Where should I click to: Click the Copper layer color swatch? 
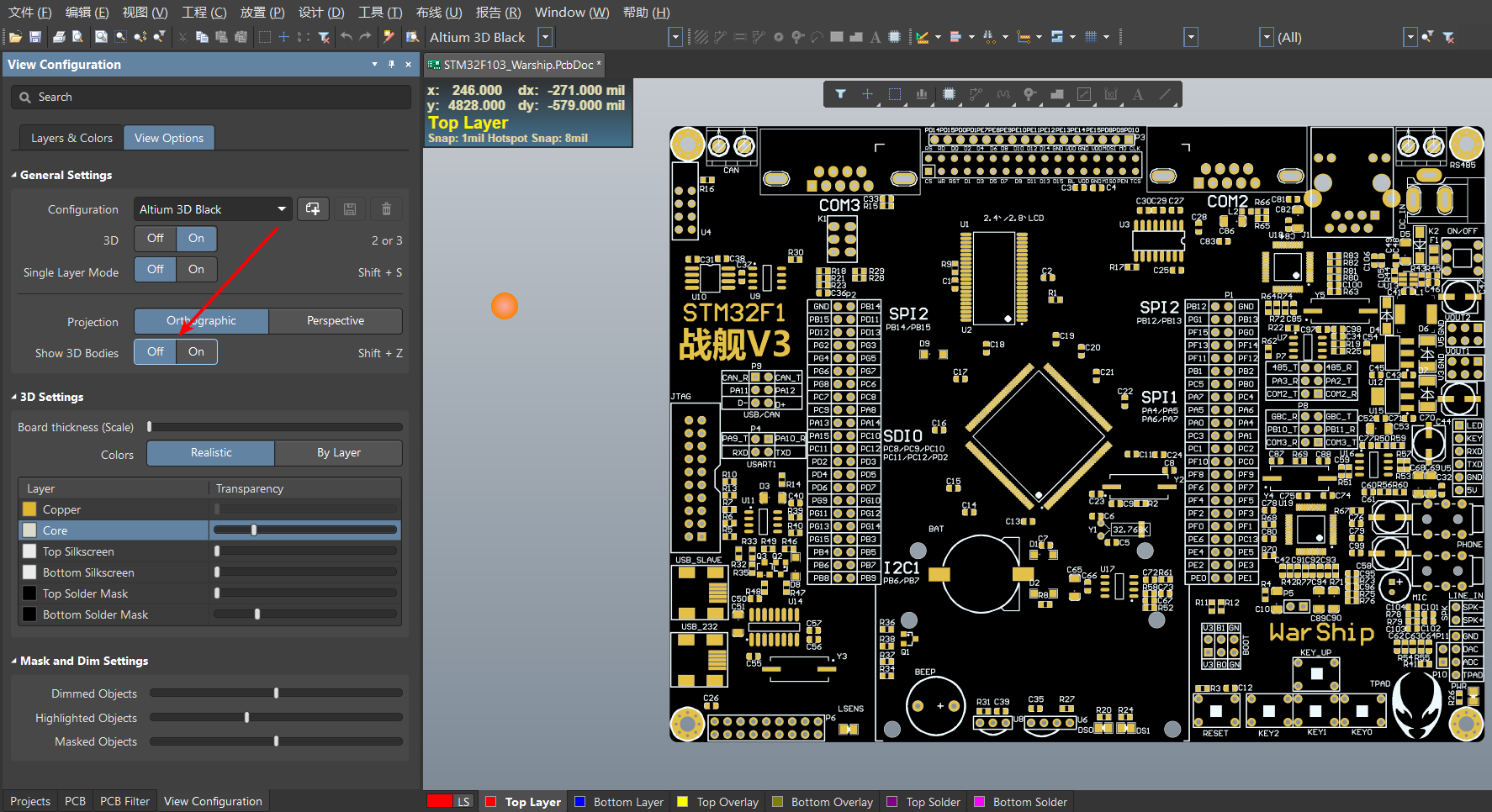(x=29, y=509)
